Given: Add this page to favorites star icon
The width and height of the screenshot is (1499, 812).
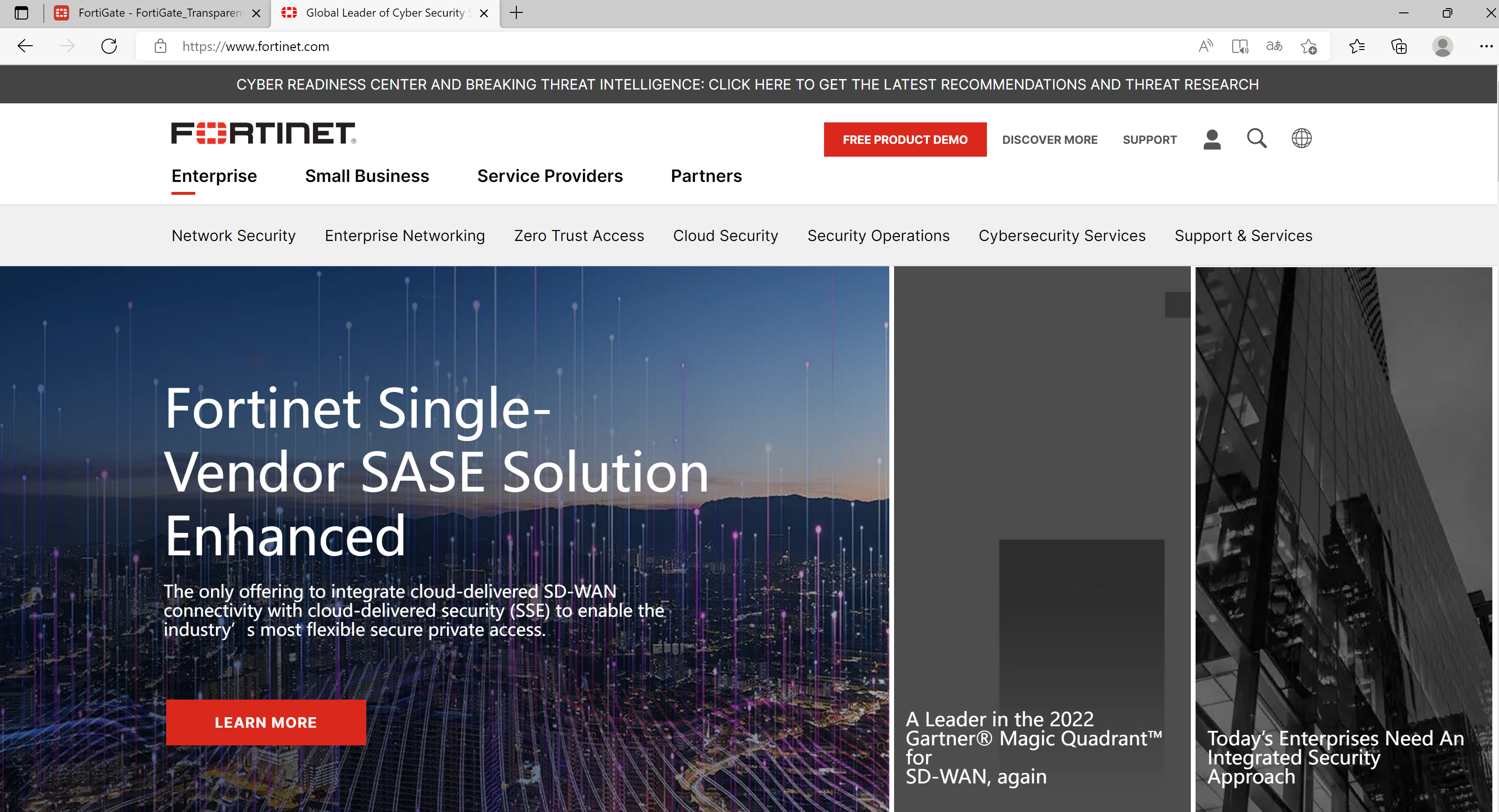Looking at the screenshot, I should (1309, 46).
